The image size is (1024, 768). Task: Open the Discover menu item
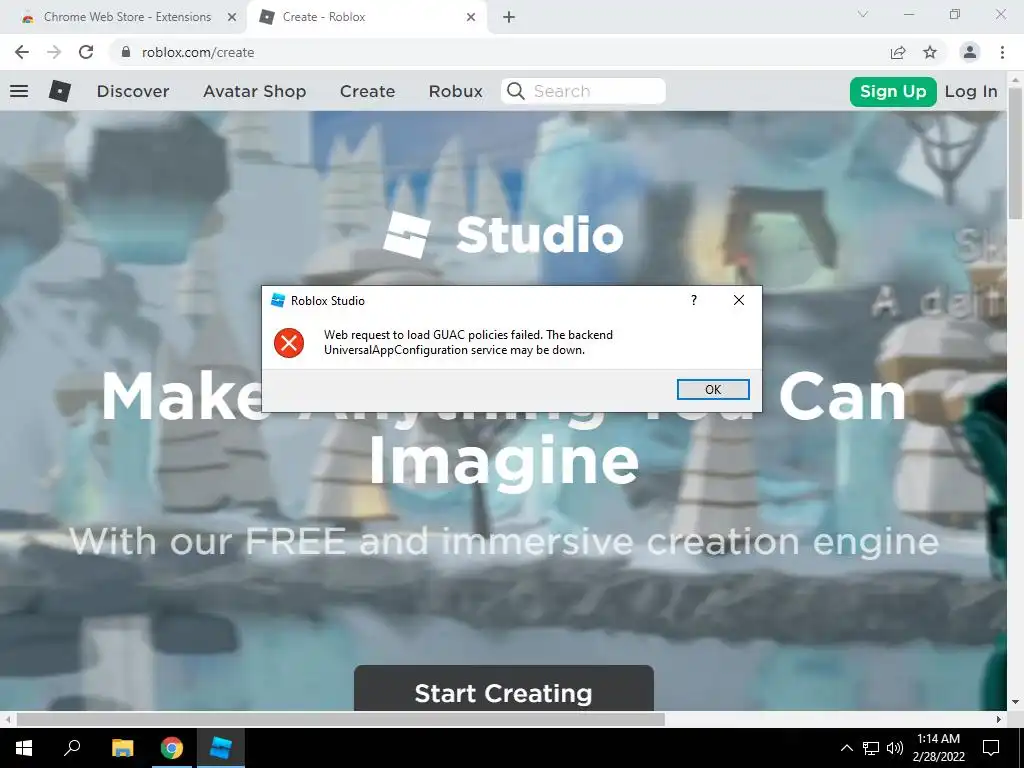click(x=133, y=91)
